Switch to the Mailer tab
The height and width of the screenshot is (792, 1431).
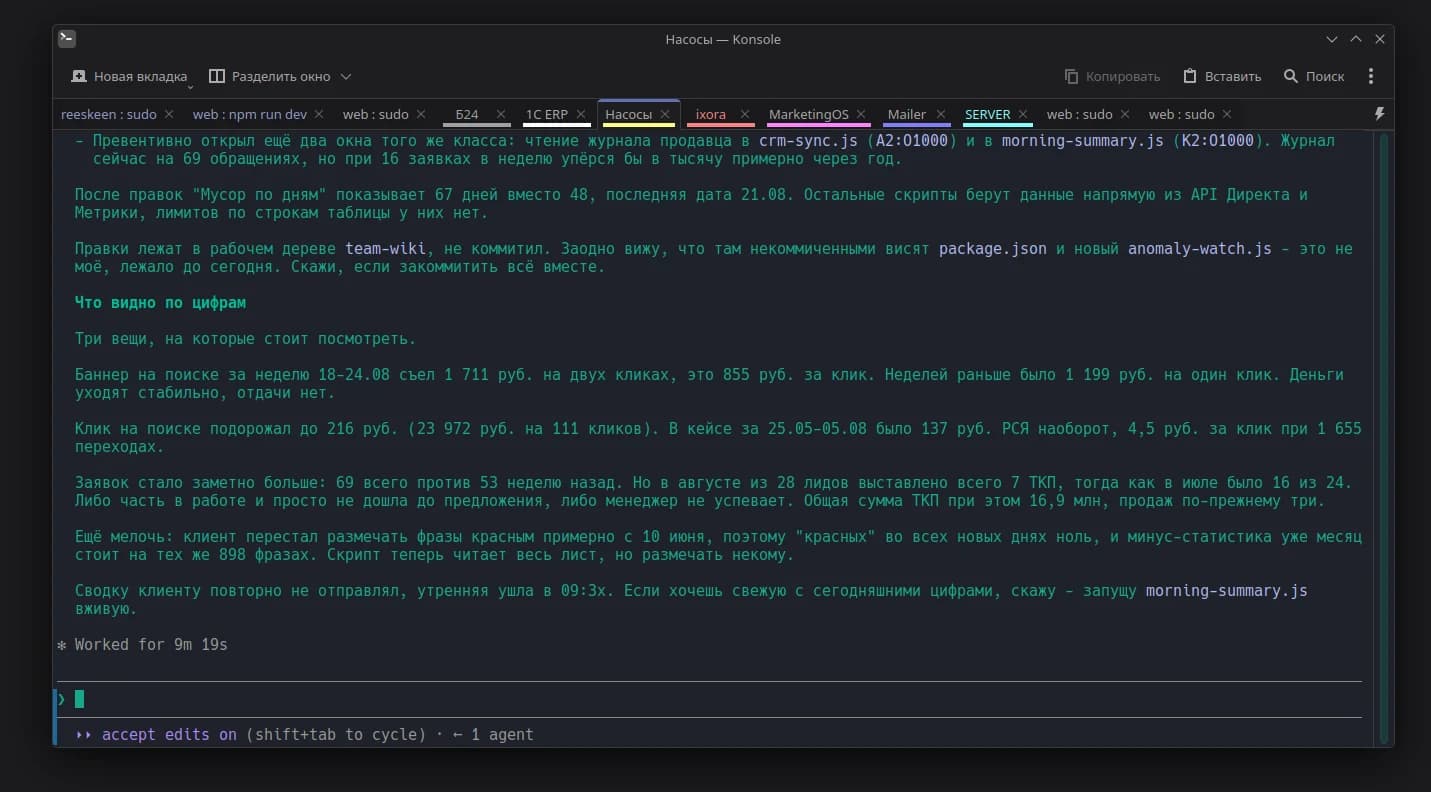pos(907,114)
